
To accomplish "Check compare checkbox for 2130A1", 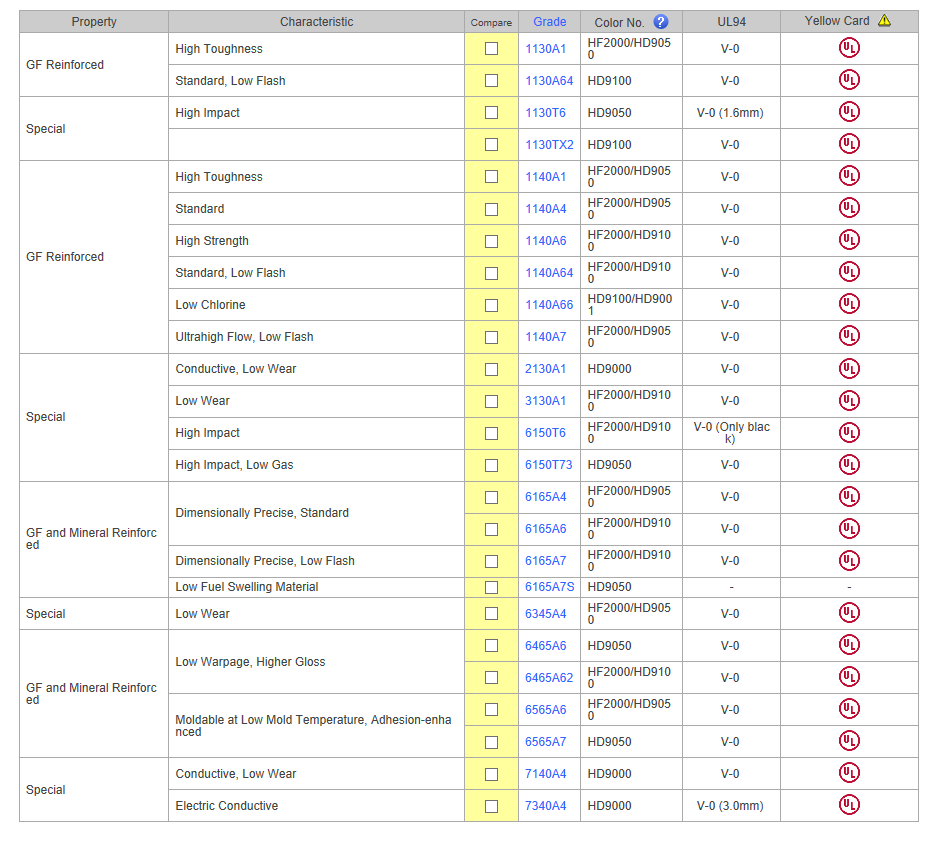I will tap(491, 369).
